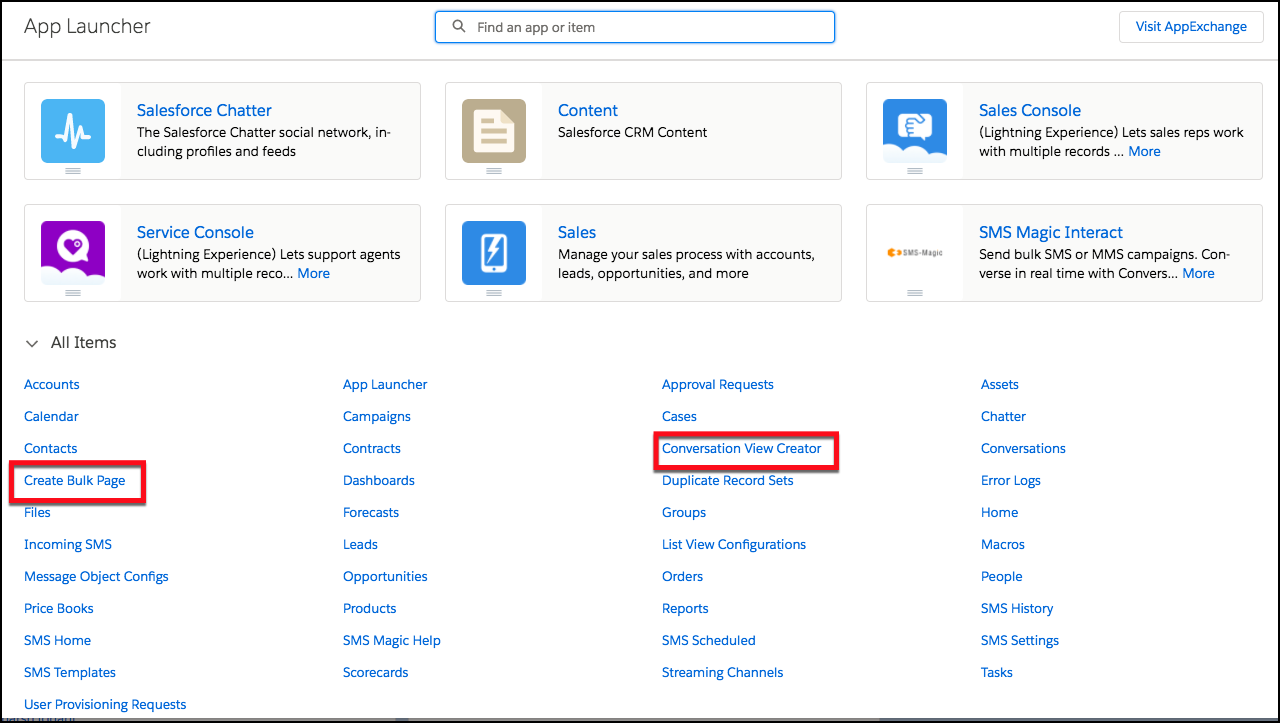Screen dimensions: 1280x723
Task: Open the Opportunities item
Action: [x=385, y=577]
